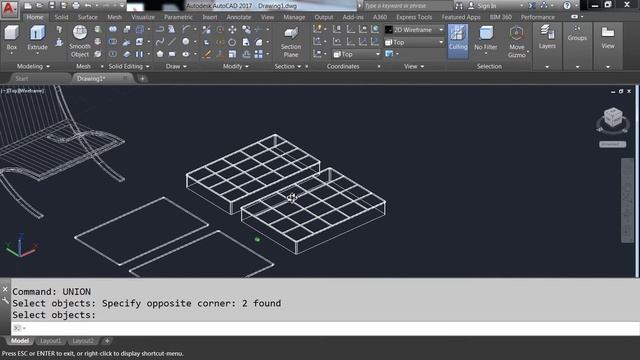Viewport: 640px width, 360px height.
Task: Click the command line input field
Action: pyautogui.click(x=325, y=328)
